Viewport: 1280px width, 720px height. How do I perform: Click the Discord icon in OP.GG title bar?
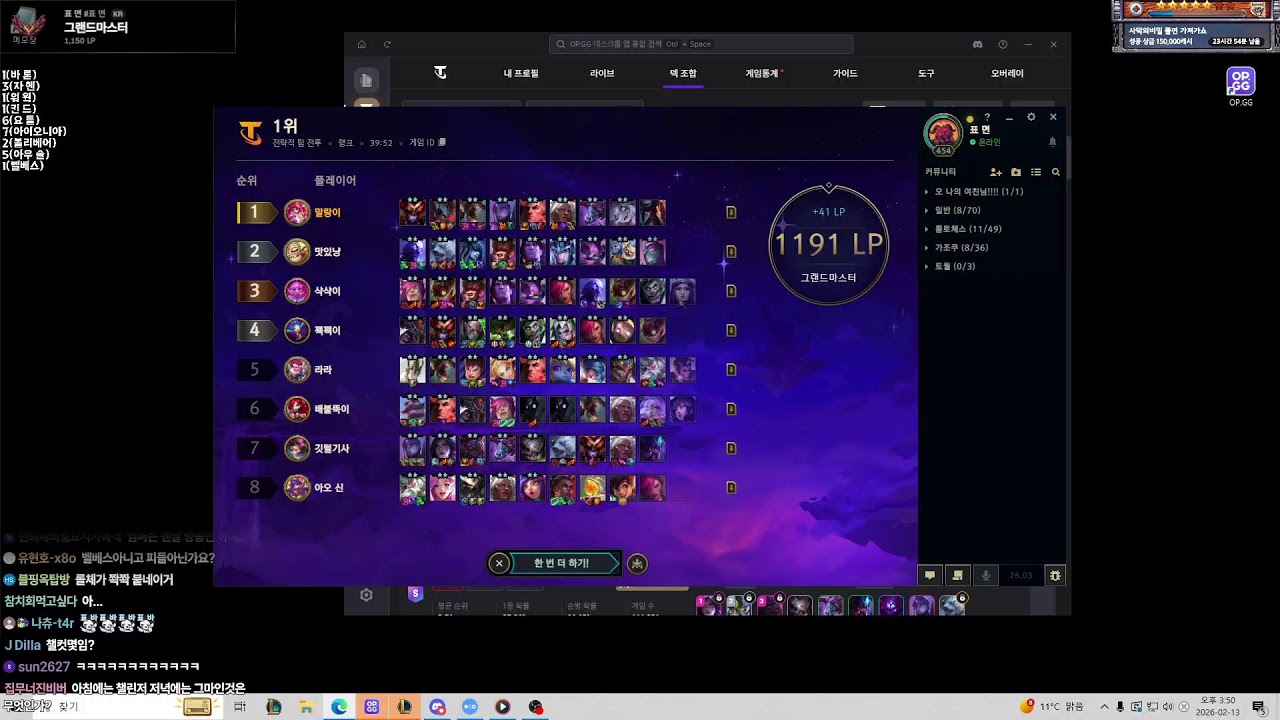978,44
